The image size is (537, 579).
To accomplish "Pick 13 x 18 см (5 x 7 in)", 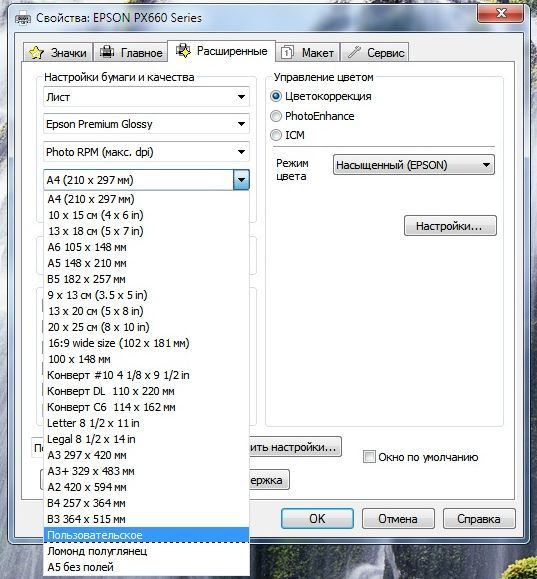I will click(x=146, y=231).
